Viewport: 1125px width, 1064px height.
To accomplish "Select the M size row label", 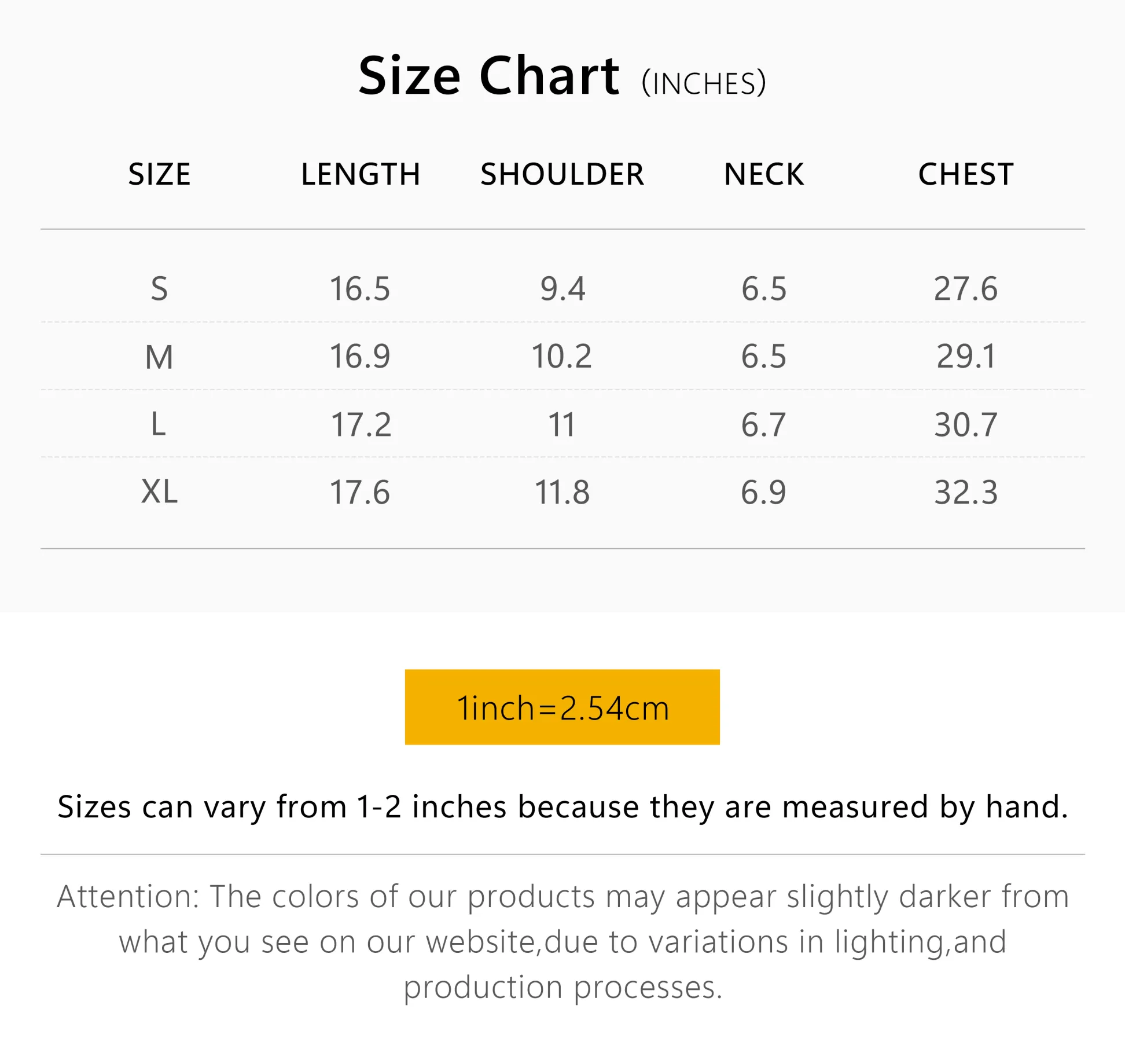I will [x=159, y=356].
